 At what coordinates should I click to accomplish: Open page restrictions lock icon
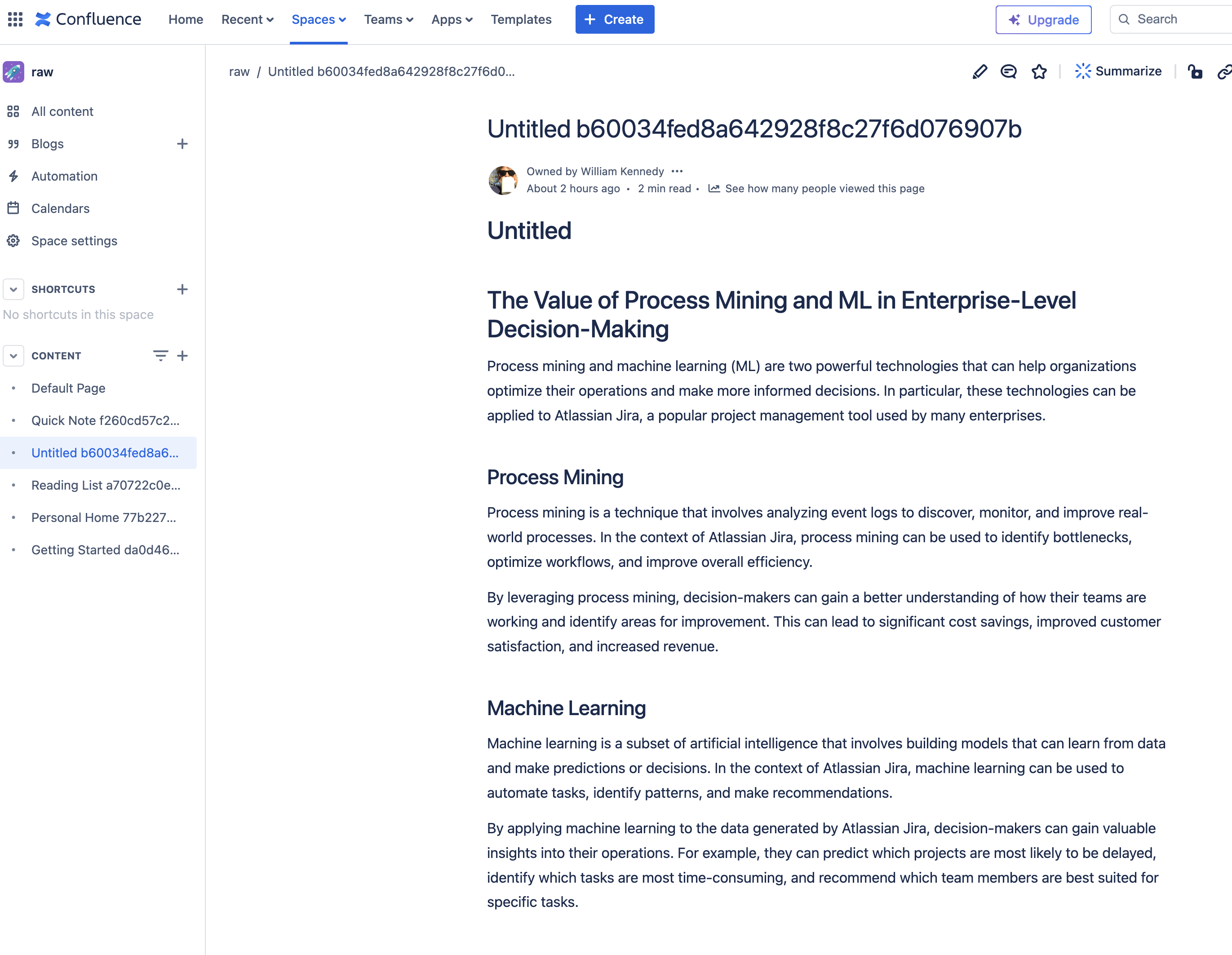[x=1195, y=71]
